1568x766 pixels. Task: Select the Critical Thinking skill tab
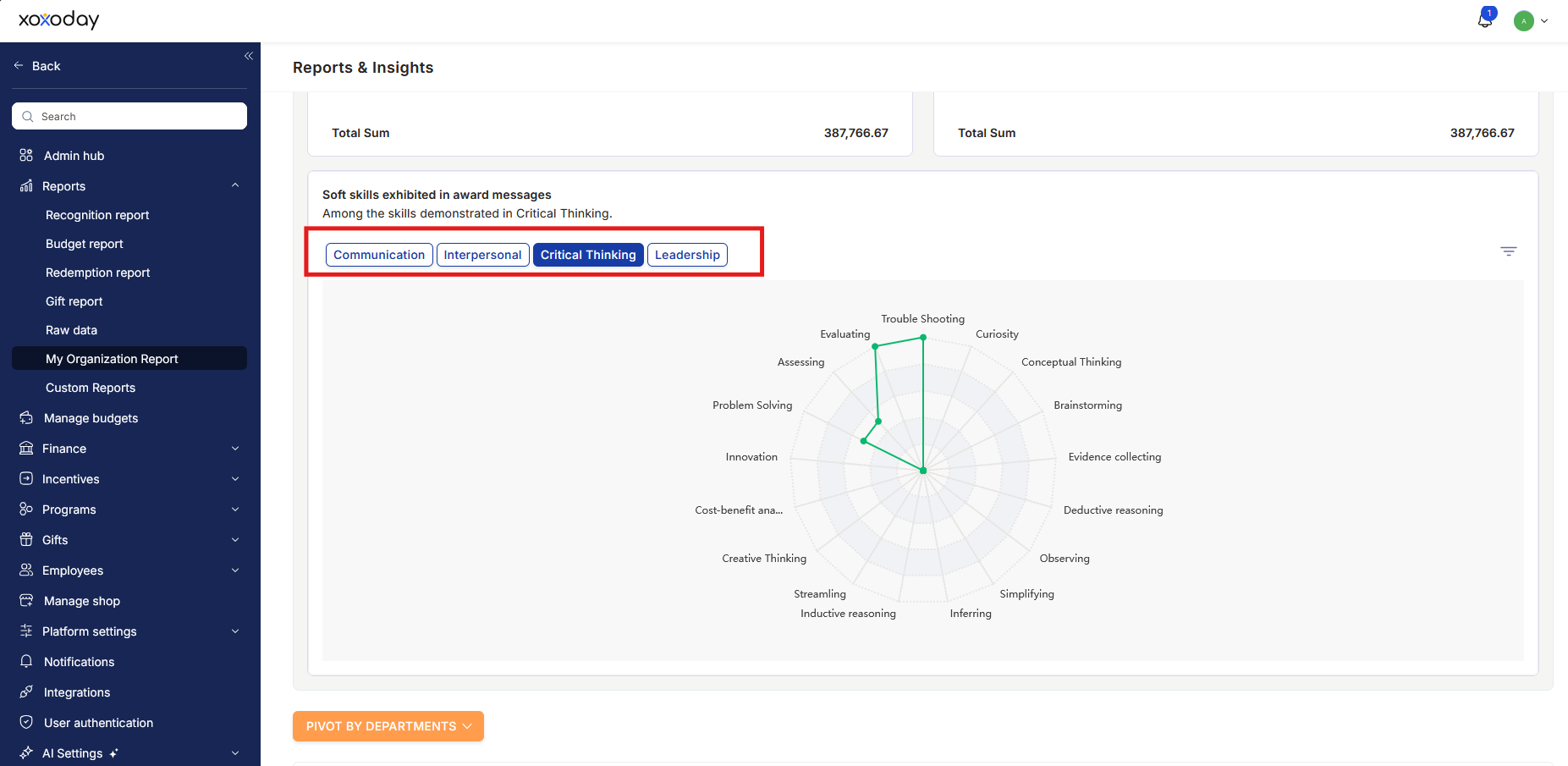pos(588,255)
